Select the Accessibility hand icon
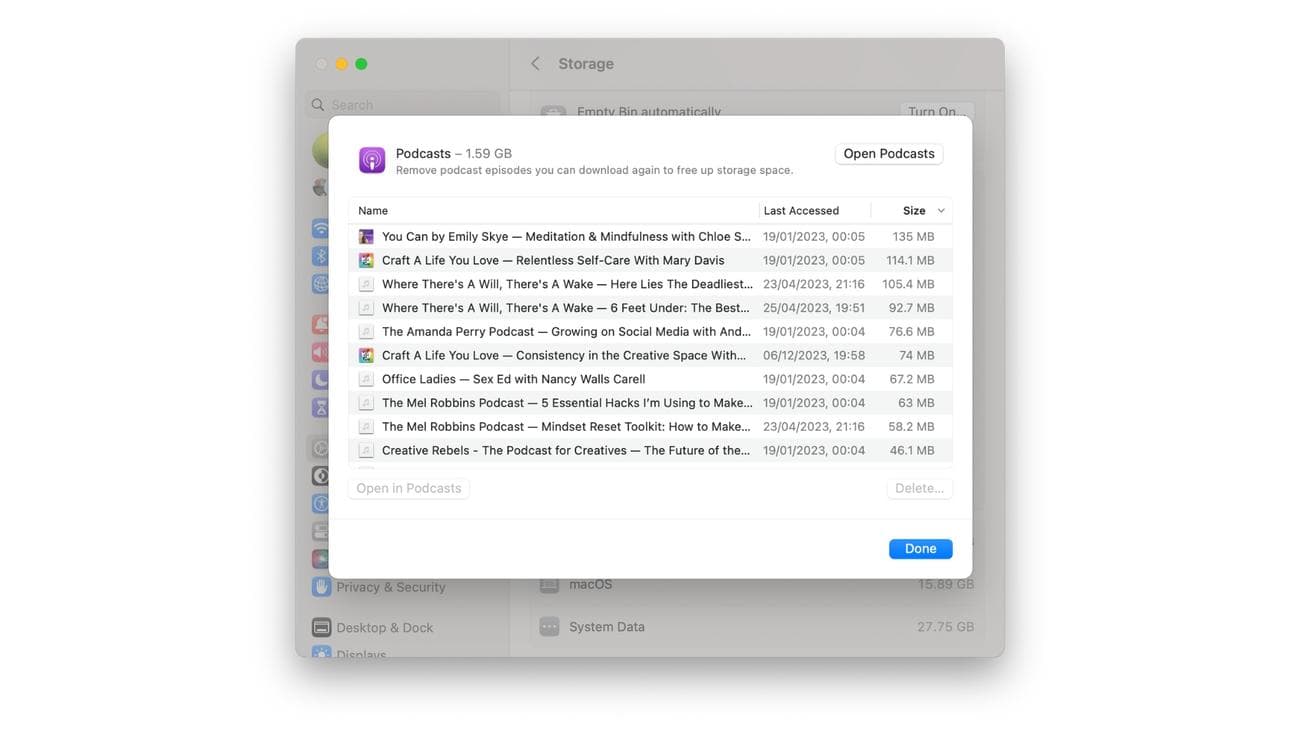This screenshot has height=731, width=1300. pos(319,501)
